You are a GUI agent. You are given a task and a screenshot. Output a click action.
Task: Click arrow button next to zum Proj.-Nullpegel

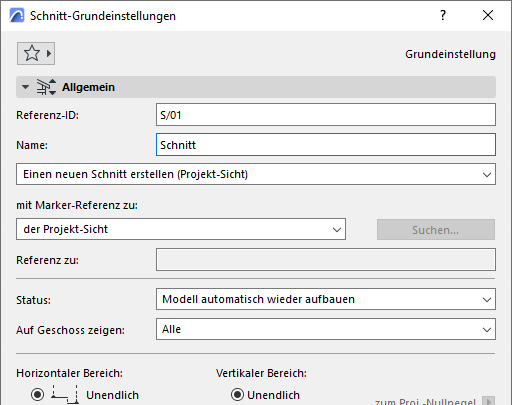point(489,401)
